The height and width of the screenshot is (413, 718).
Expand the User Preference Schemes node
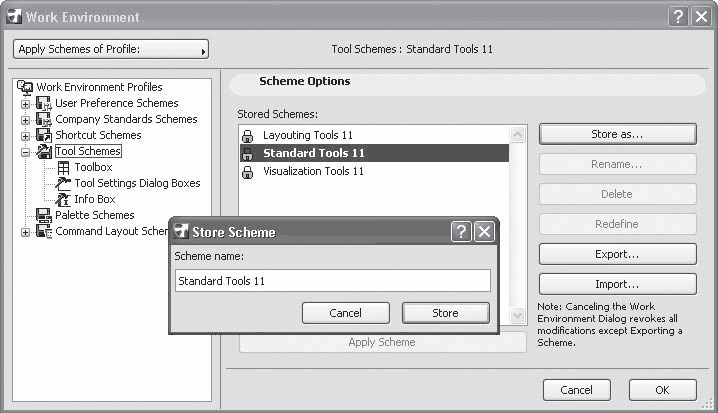click(x=25, y=103)
